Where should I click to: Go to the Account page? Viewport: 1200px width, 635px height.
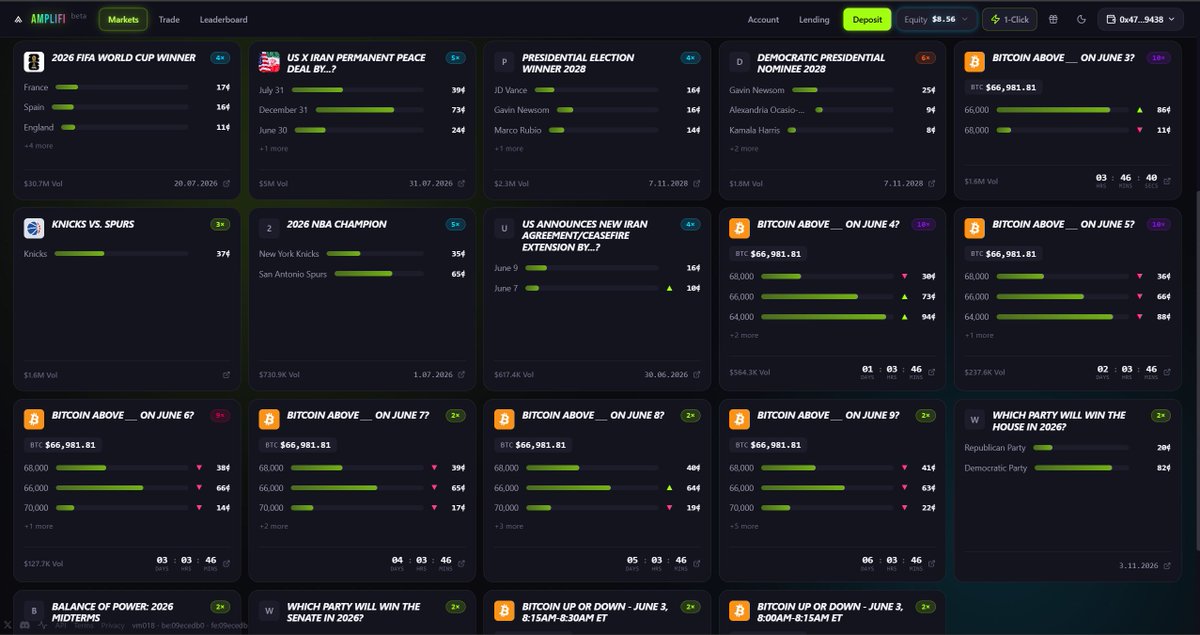tap(763, 19)
